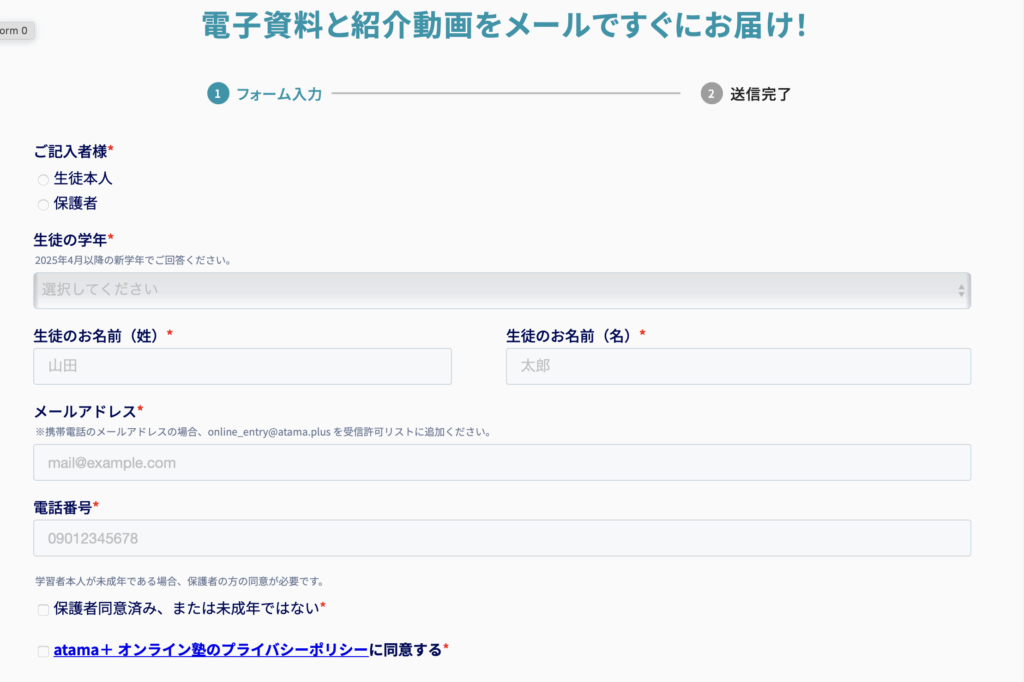The image size is (1024, 682).
Task: Check the 保護者同意済み consent checkbox
Action: 43,610
